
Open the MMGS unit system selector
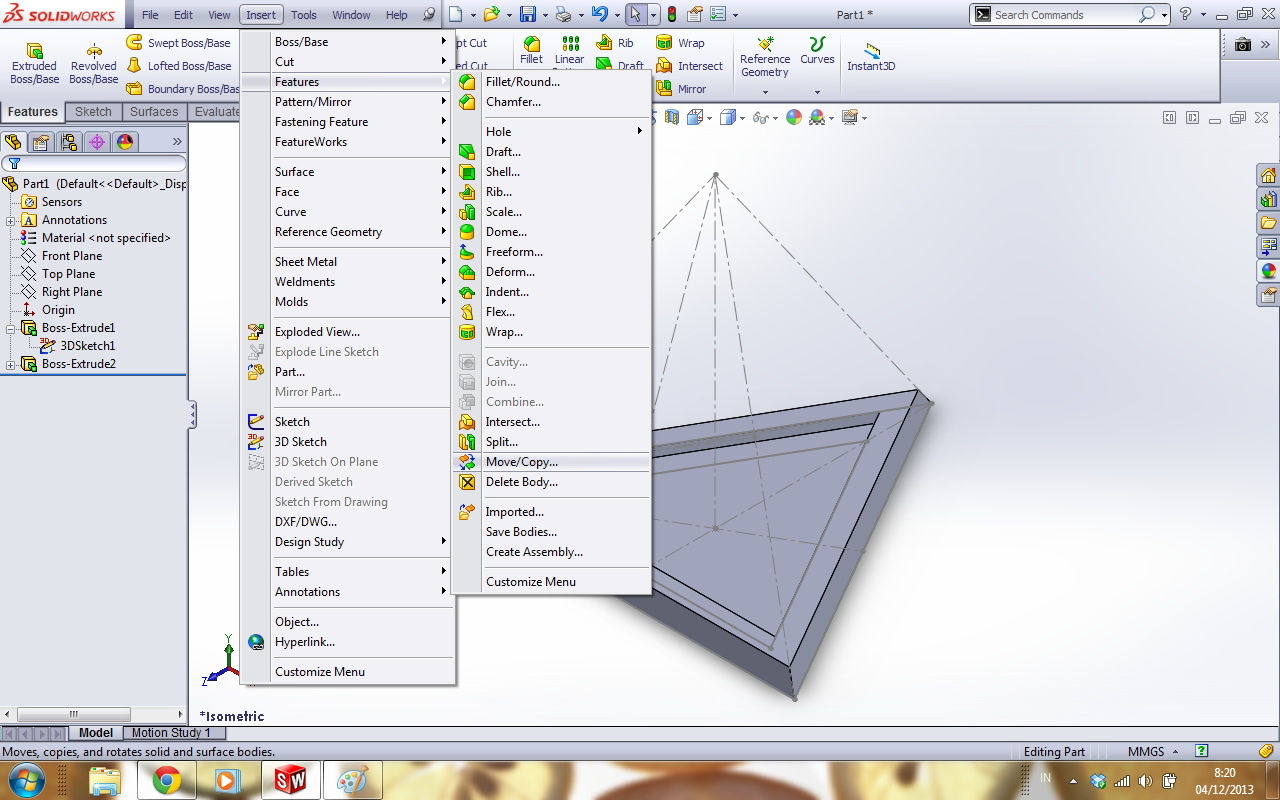[x=1153, y=751]
